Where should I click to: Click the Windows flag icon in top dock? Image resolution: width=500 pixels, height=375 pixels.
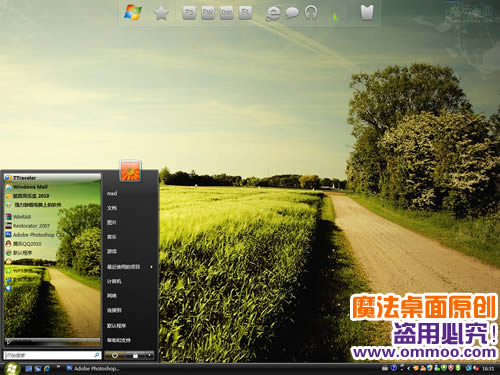(x=133, y=13)
